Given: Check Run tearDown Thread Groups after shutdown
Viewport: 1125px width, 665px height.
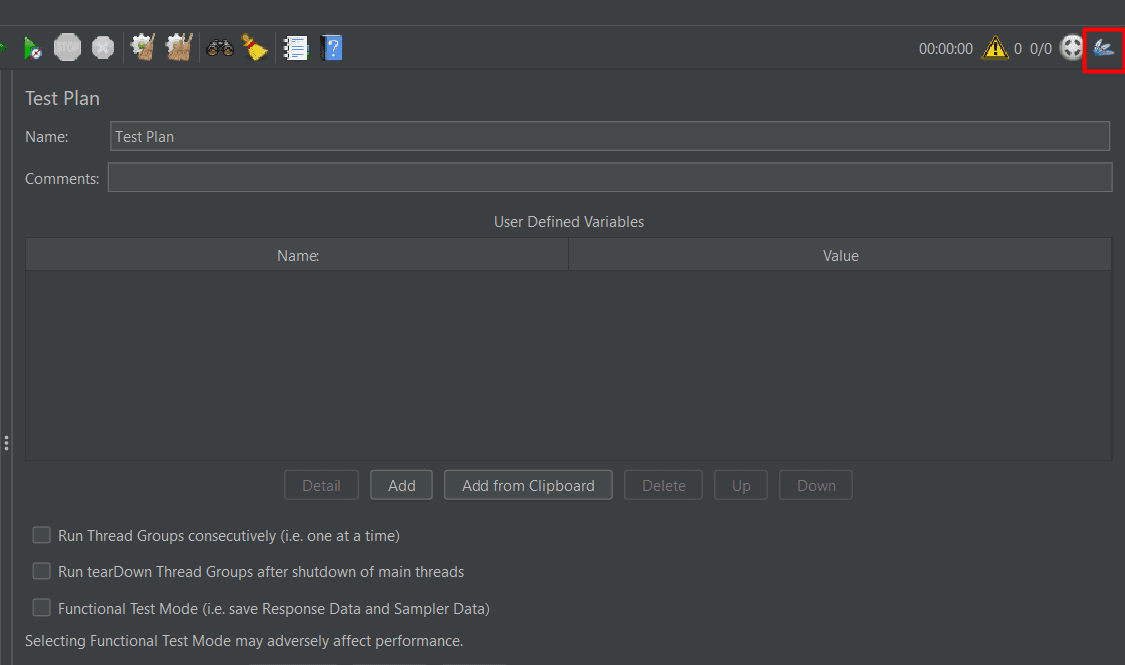Looking at the screenshot, I should coord(41,571).
